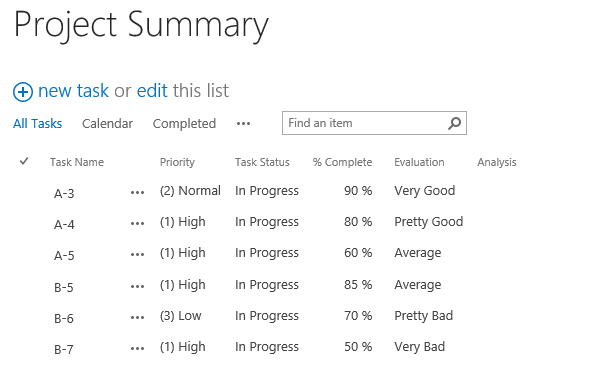Open the ellipsis menu for task A-4
The height and width of the screenshot is (387, 616).
click(x=138, y=224)
